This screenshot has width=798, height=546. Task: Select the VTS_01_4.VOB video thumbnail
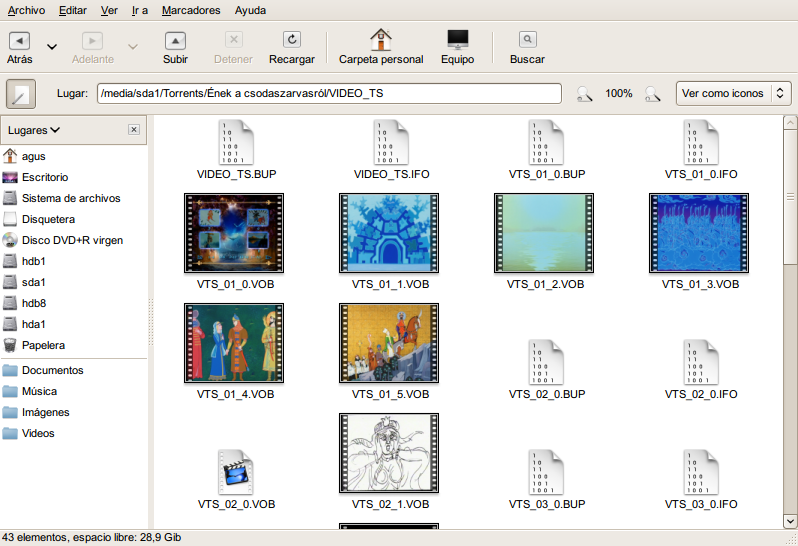(235, 343)
